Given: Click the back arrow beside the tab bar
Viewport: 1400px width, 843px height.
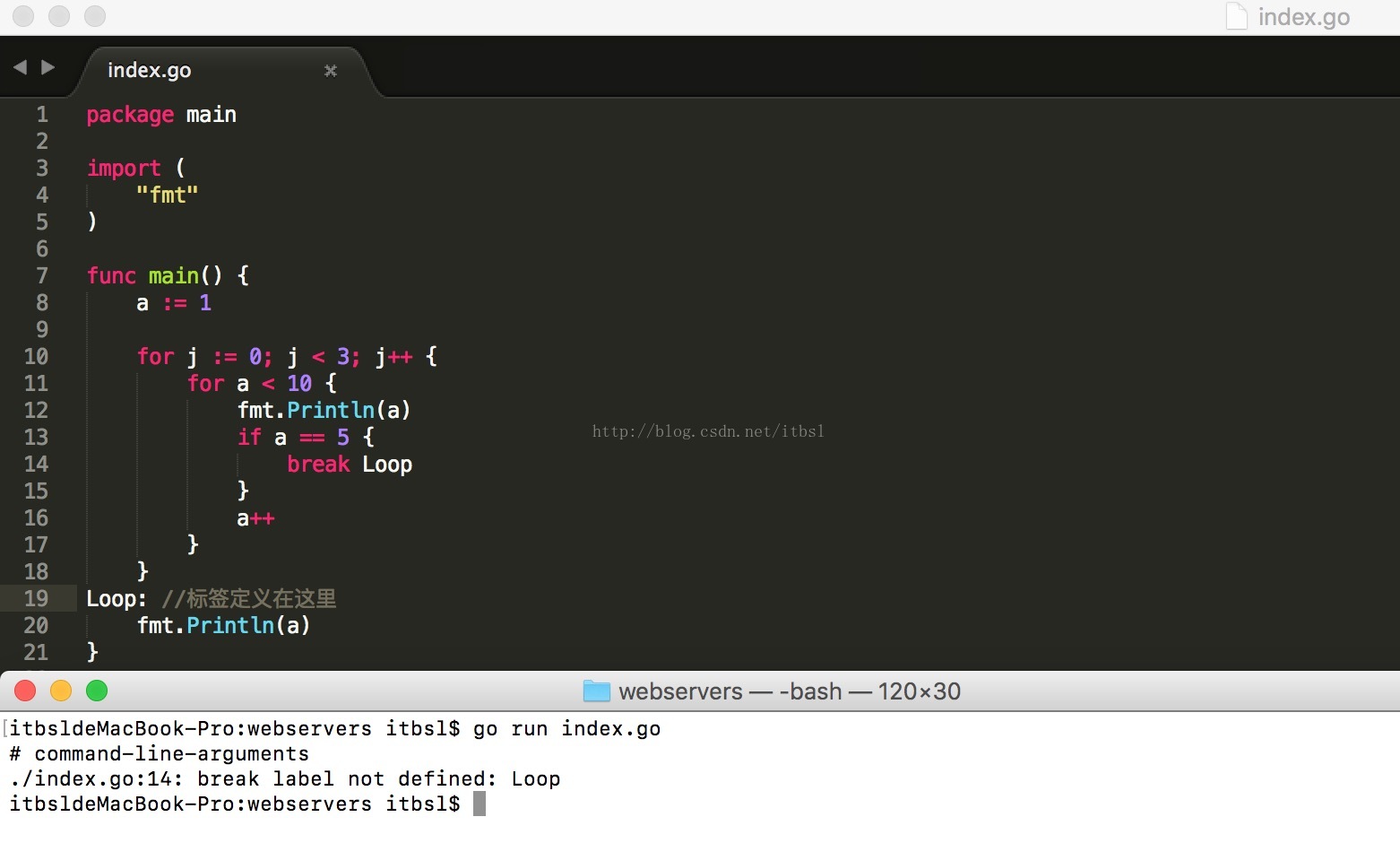Looking at the screenshot, I should tap(20, 67).
